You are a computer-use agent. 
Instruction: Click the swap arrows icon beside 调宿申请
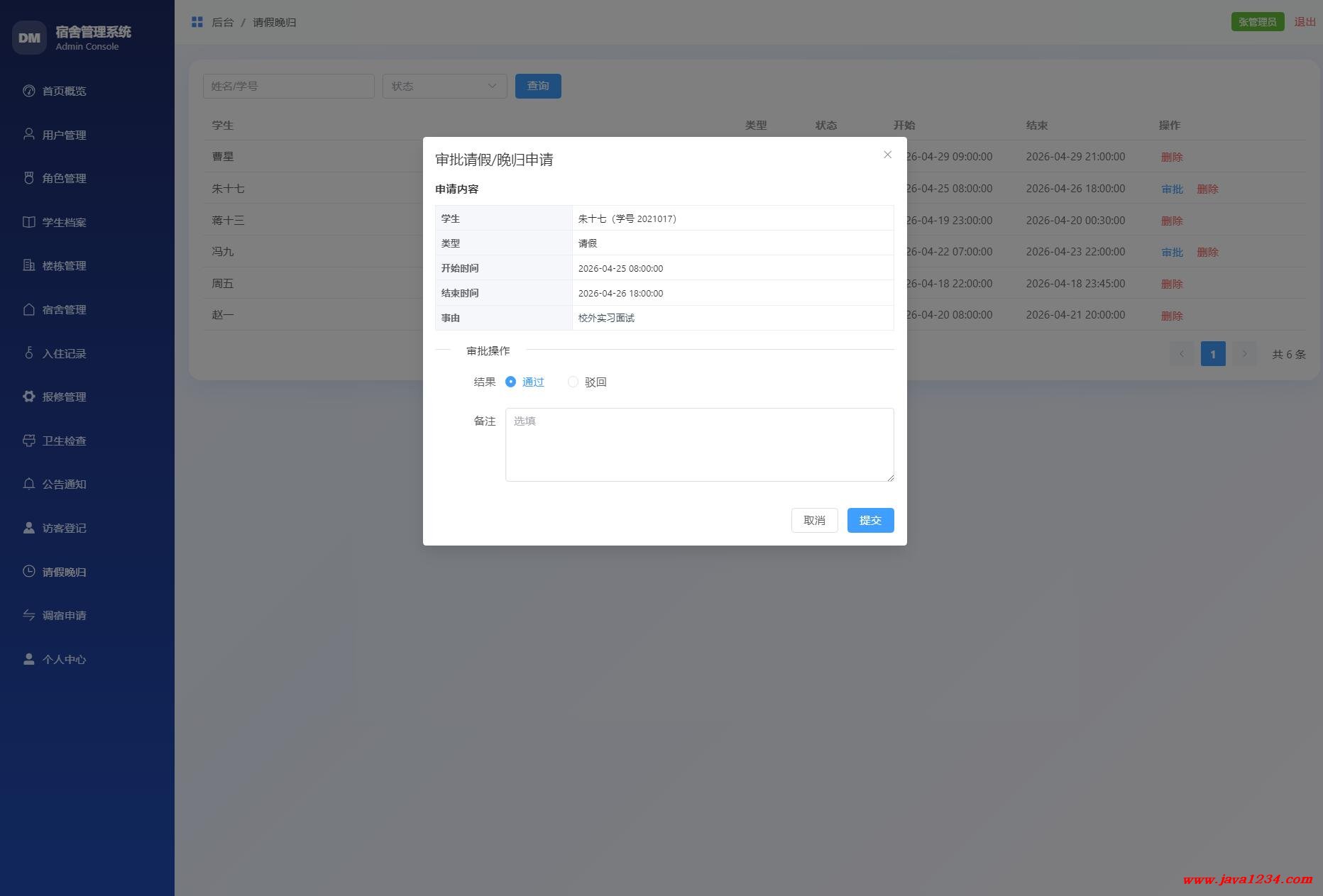click(28, 615)
